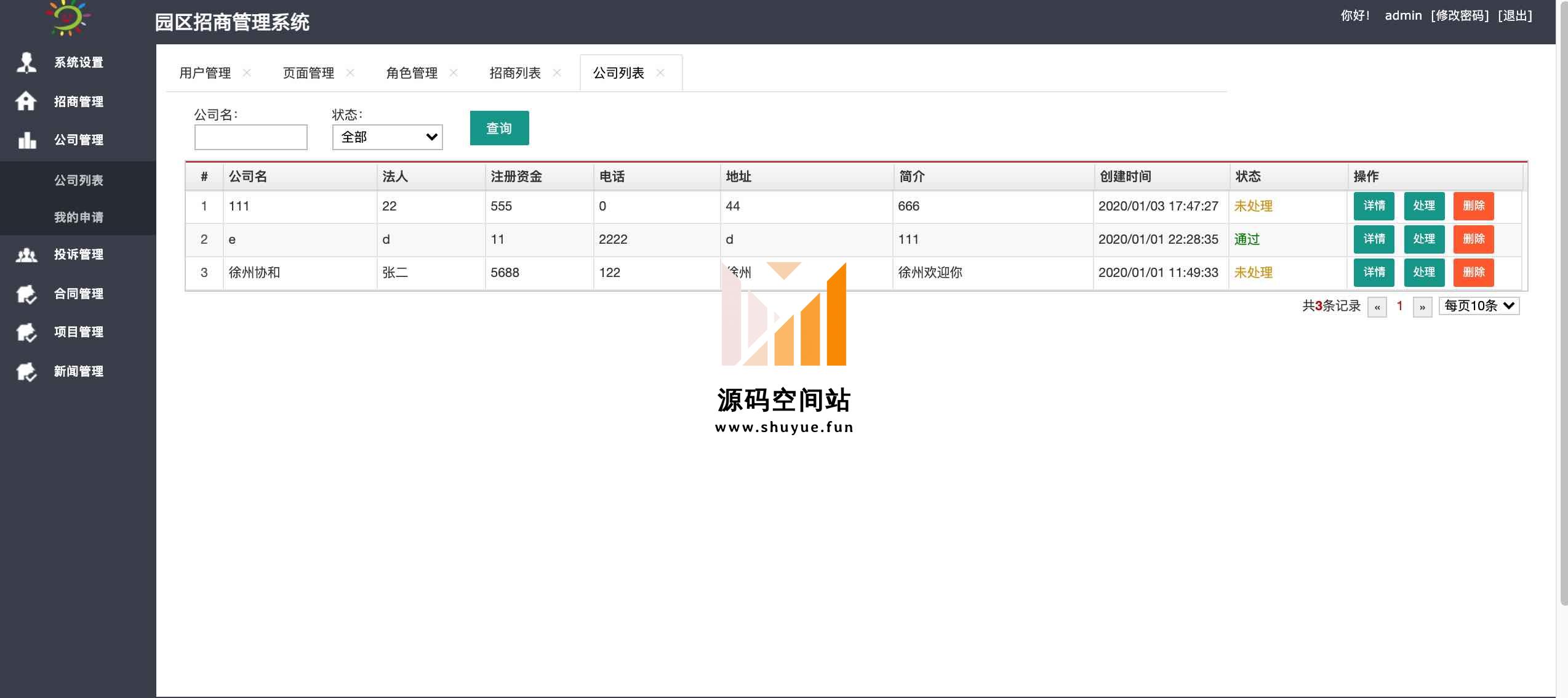1568x698 pixels.
Task: Switch to the 招商列表 tab
Action: pos(515,73)
